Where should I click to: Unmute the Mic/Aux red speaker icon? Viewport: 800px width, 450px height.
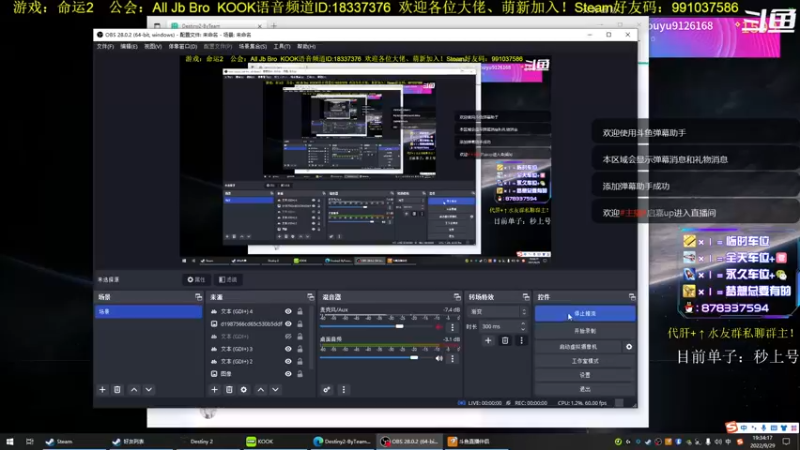tap(439, 327)
